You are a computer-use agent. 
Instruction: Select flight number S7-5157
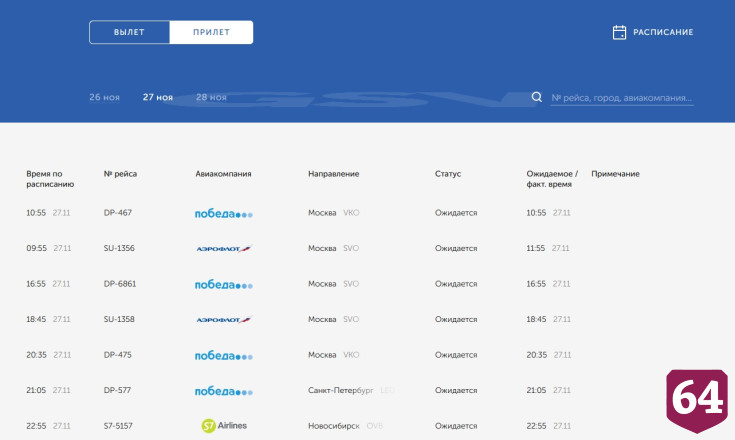tap(118, 426)
